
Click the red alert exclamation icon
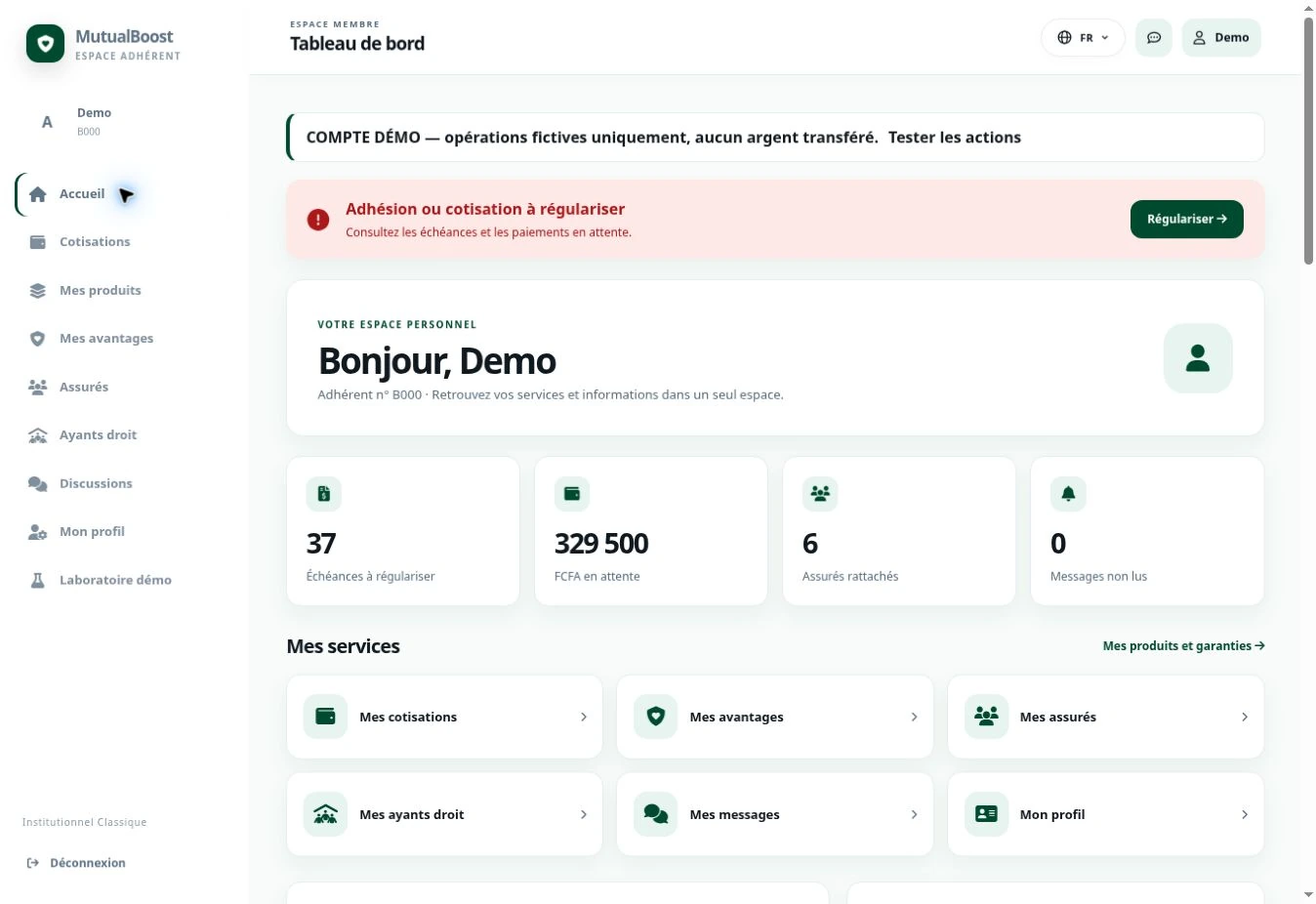point(318,220)
